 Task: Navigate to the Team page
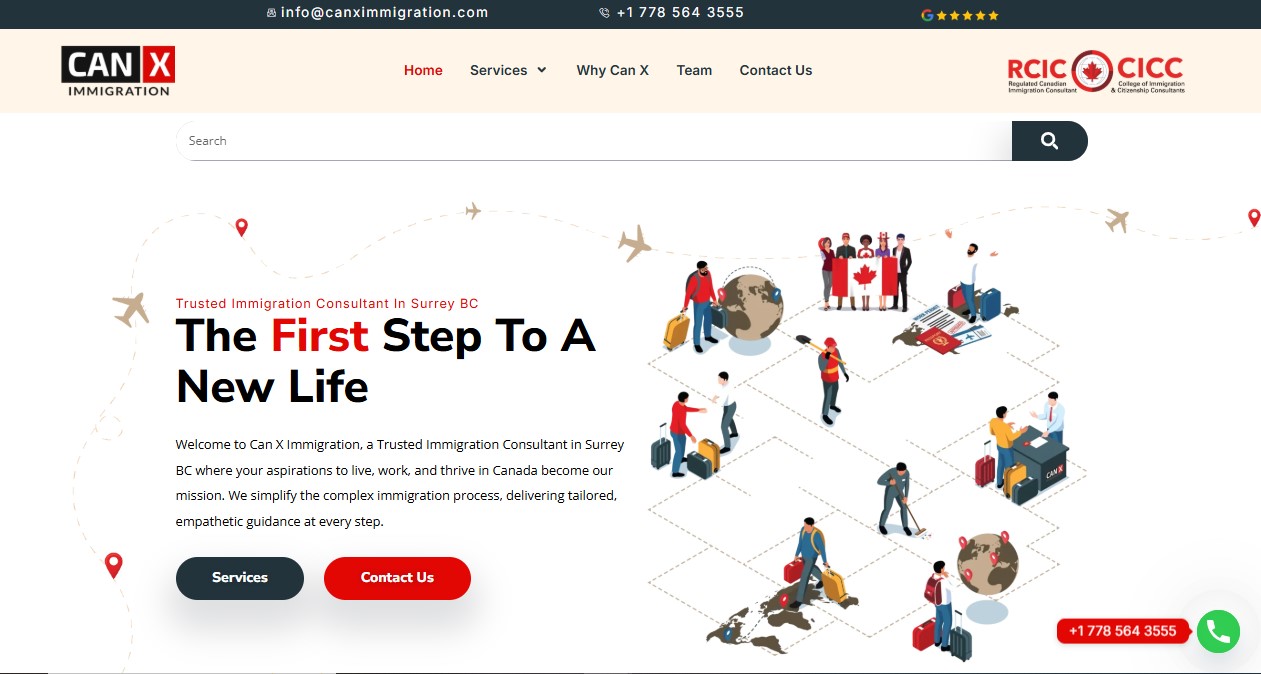(694, 70)
